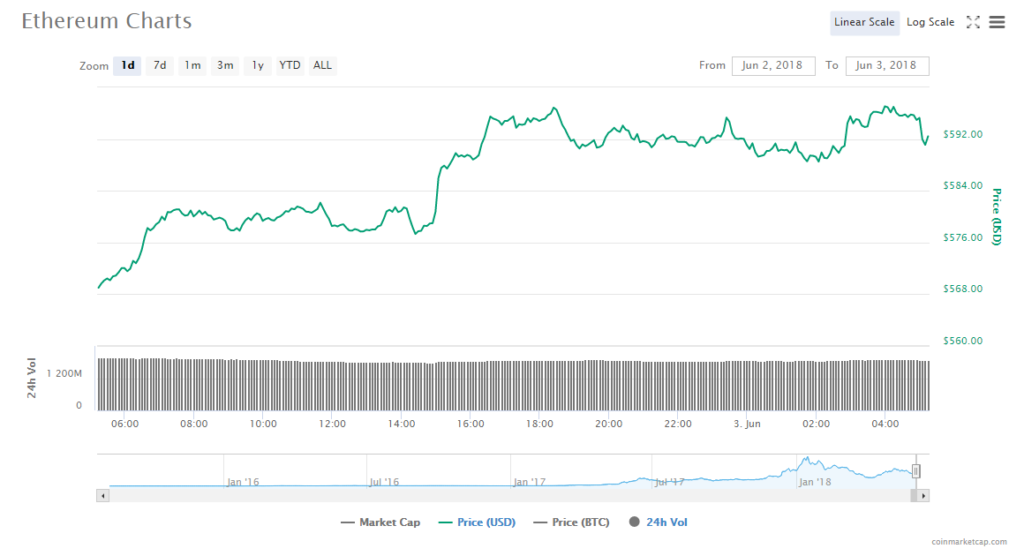Click the fullscreen expand icon
1024x556 pixels.
pyautogui.click(x=973, y=22)
